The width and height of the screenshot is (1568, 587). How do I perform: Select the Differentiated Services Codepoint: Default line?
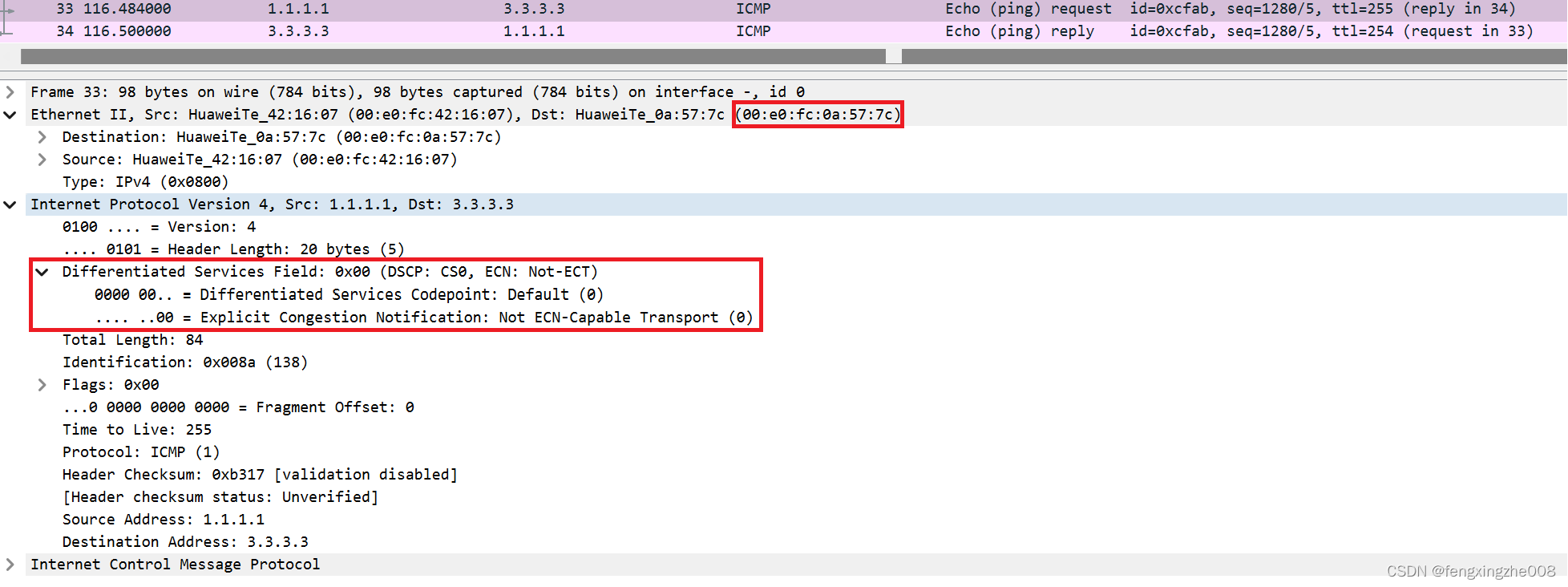coord(349,294)
